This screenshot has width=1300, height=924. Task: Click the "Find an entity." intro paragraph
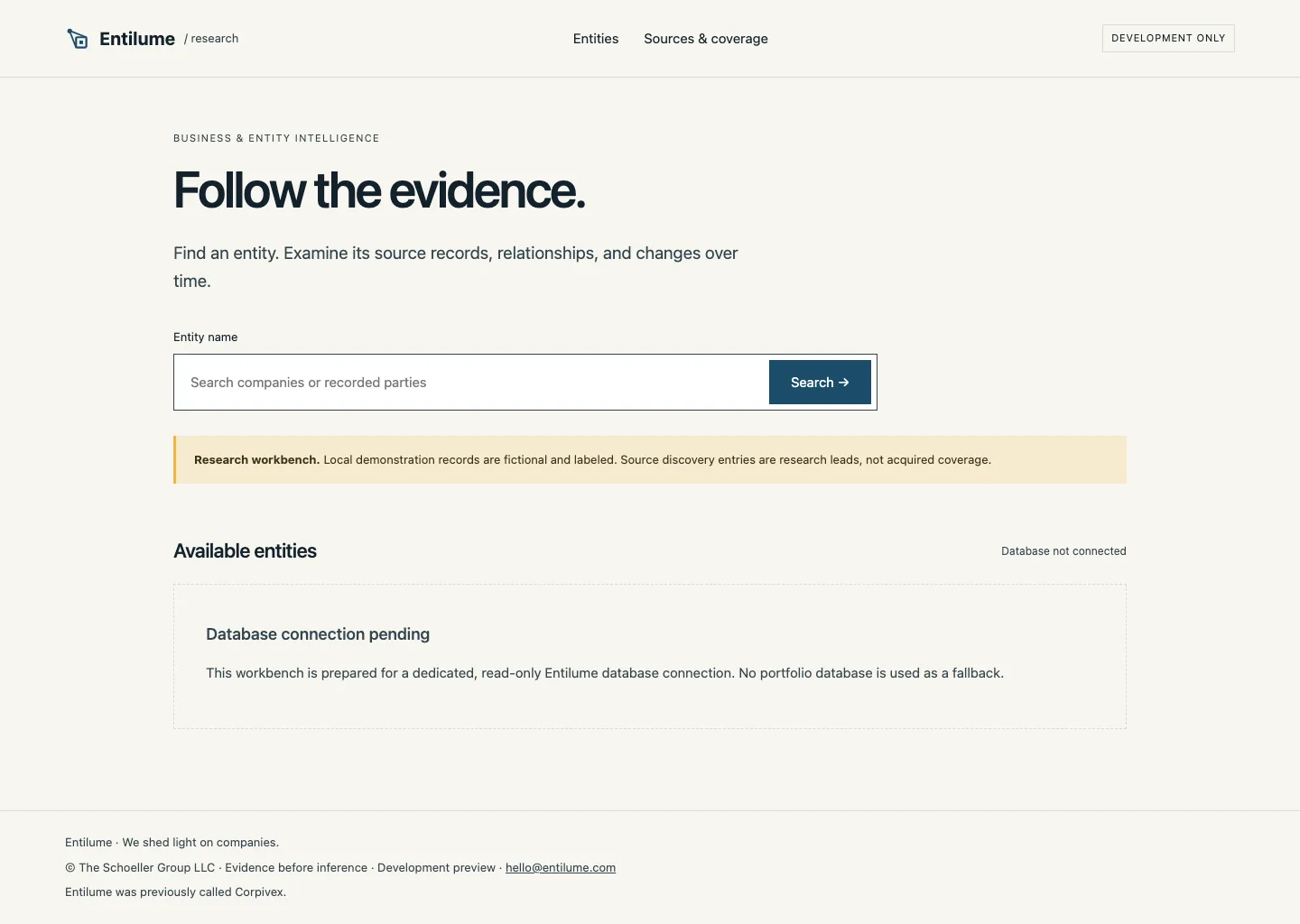pyautogui.click(x=456, y=267)
